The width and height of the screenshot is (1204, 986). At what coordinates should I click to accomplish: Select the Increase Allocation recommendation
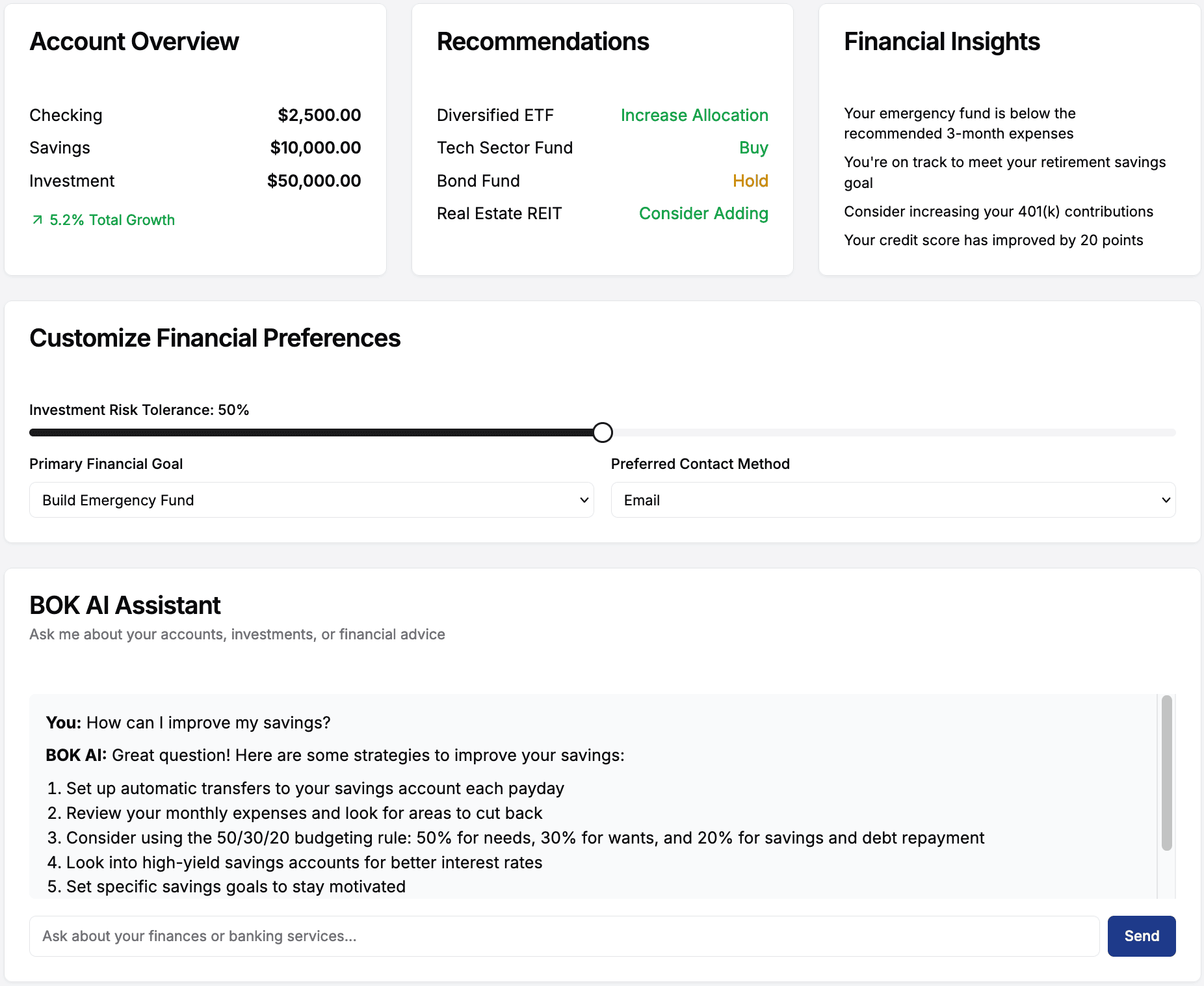[694, 115]
